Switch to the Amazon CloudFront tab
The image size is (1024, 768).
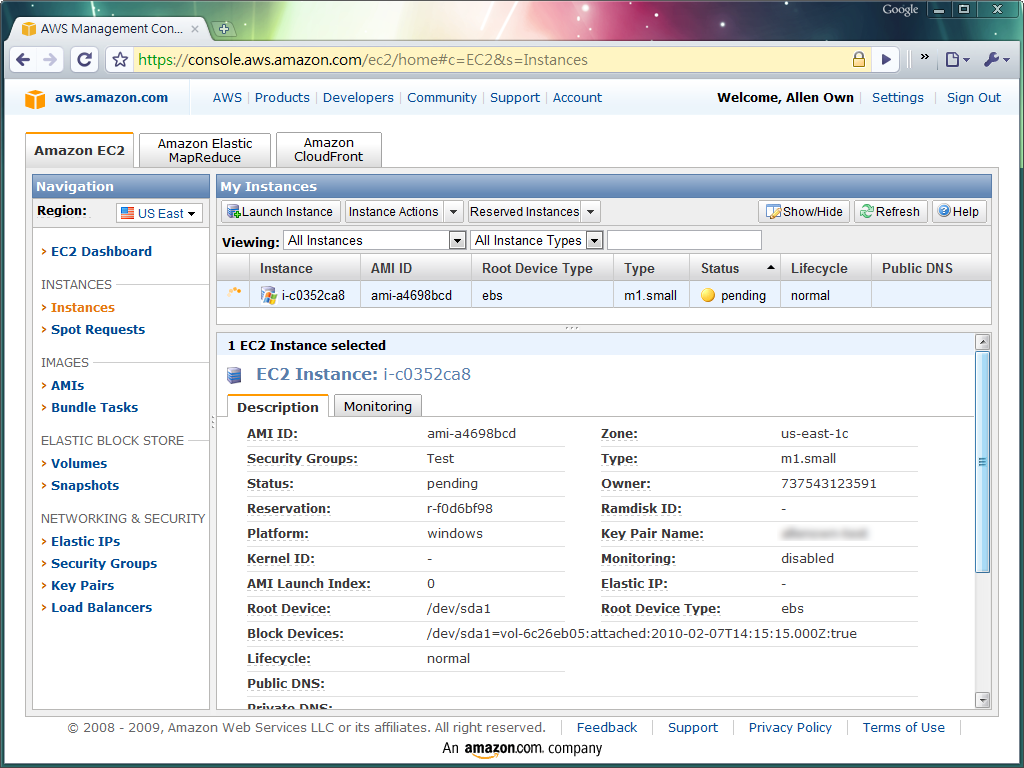pos(328,150)
